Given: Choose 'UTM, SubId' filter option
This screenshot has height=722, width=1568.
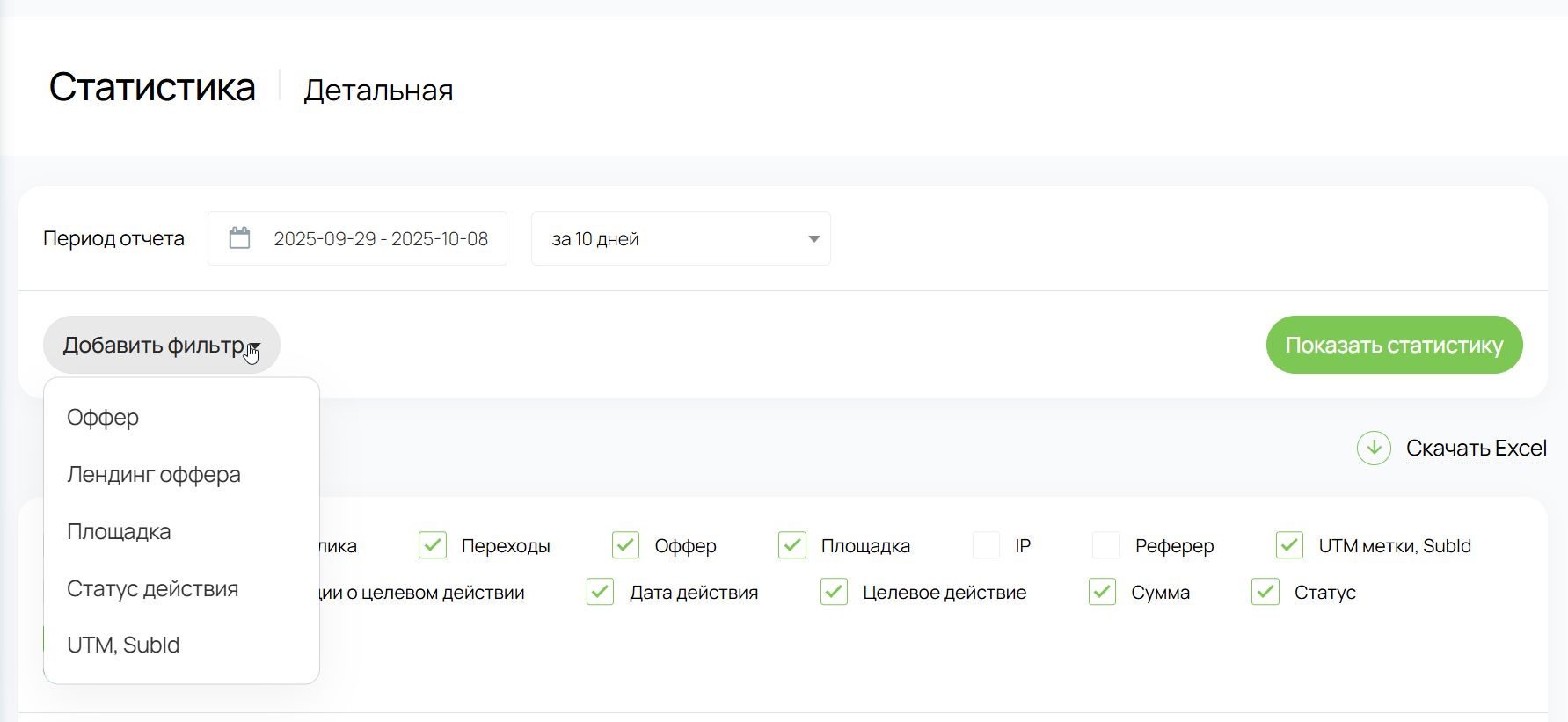Looking at the screenshot, I should tap(123, 645).
